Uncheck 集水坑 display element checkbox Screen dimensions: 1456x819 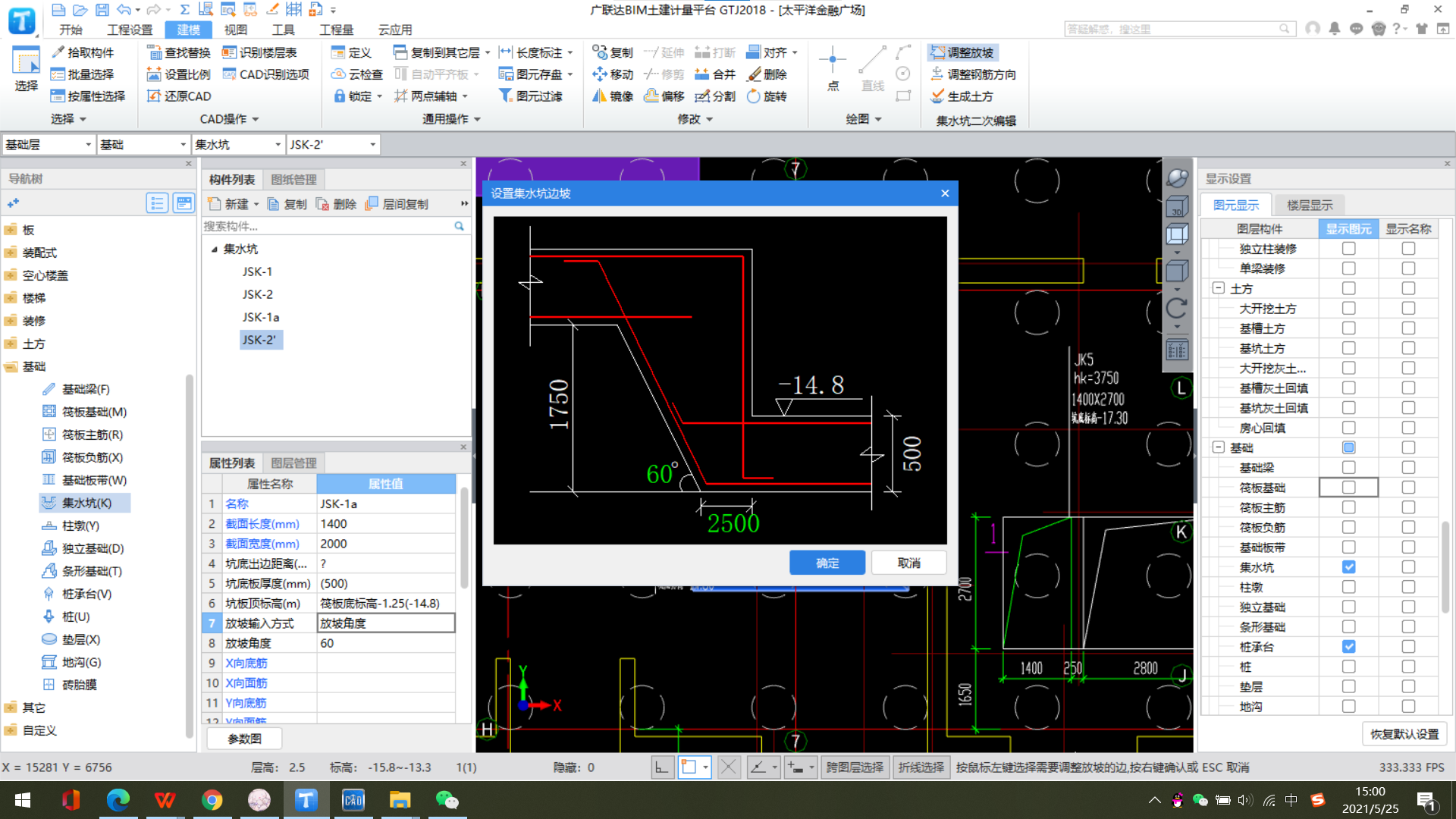pyautogui.click(x=1348, y=567)
